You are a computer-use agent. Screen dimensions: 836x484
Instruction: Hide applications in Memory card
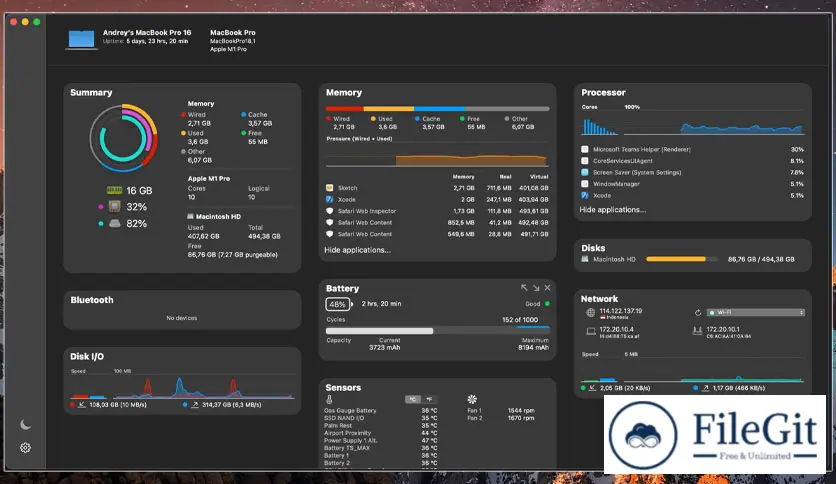(357, 250)
